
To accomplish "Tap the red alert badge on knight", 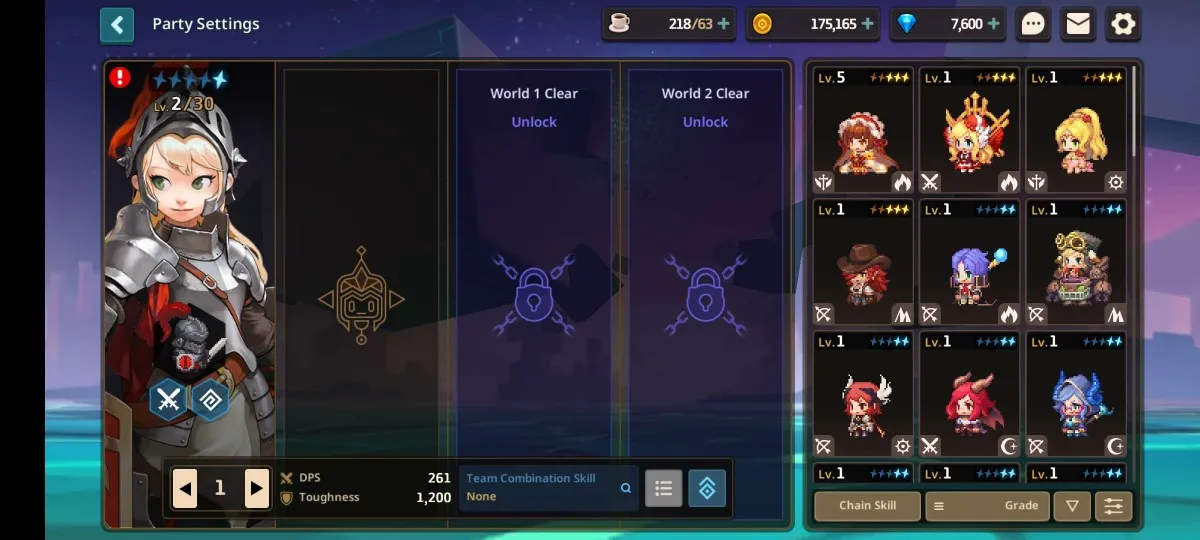I will (120, 77).
